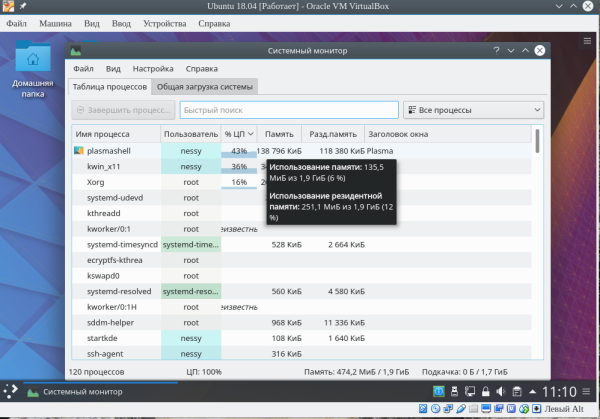The image size is (600, 419).
Task: Click the Быстрый поиск search field
Action: [x=289, y=110]
